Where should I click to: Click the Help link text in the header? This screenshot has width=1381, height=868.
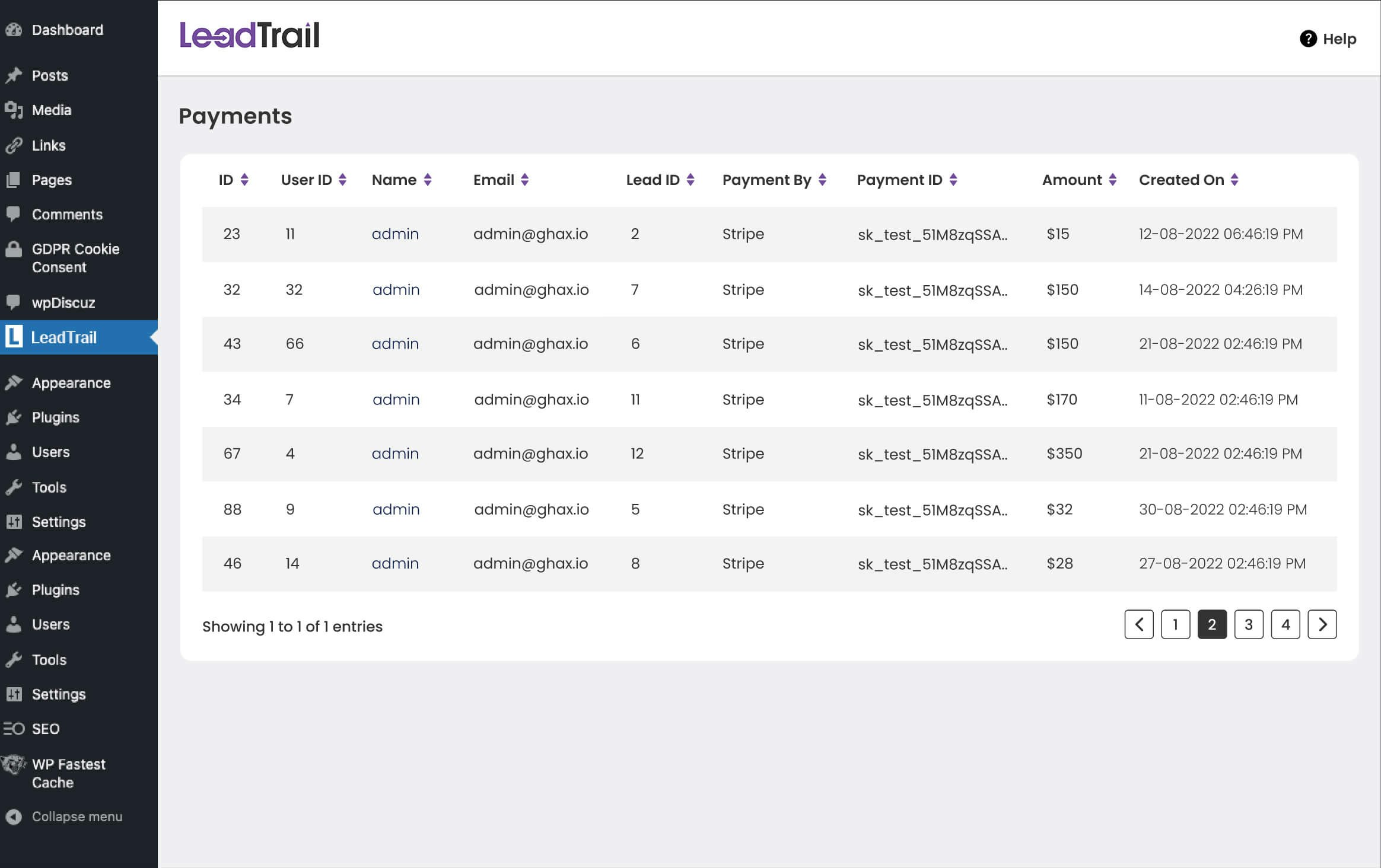pos(1339,39)
